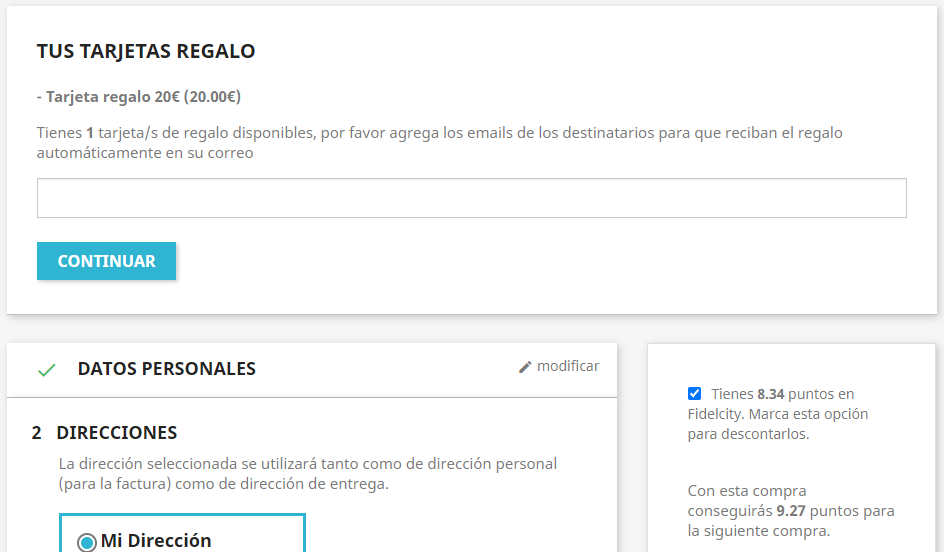Screen dimensions: 944x552
Task: Click the delivery address explanation paragraph
Action: click(x=307, y=474)
